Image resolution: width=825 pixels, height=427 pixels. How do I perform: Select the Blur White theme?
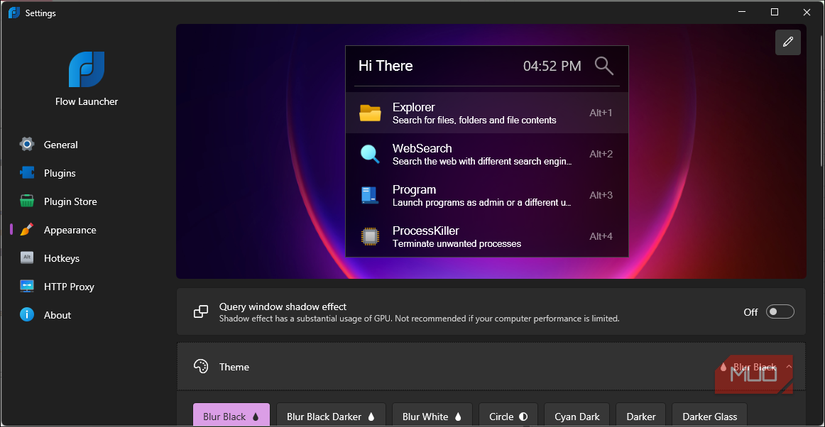(432, 416)
